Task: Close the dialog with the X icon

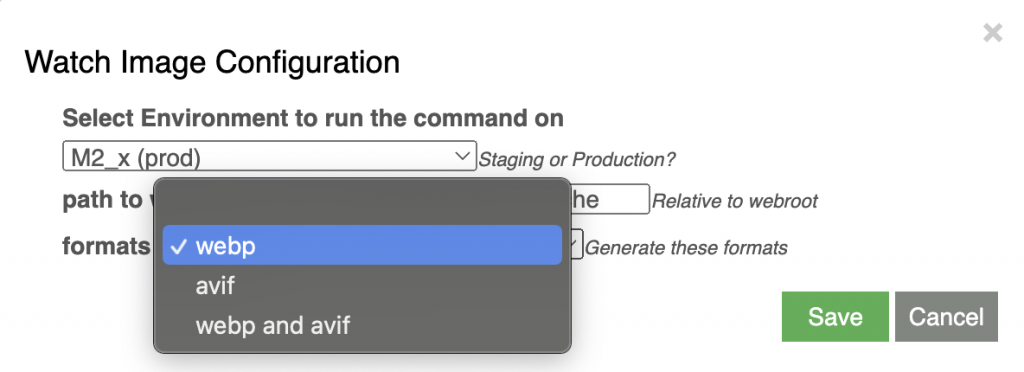Action: [x=993, y=33]
